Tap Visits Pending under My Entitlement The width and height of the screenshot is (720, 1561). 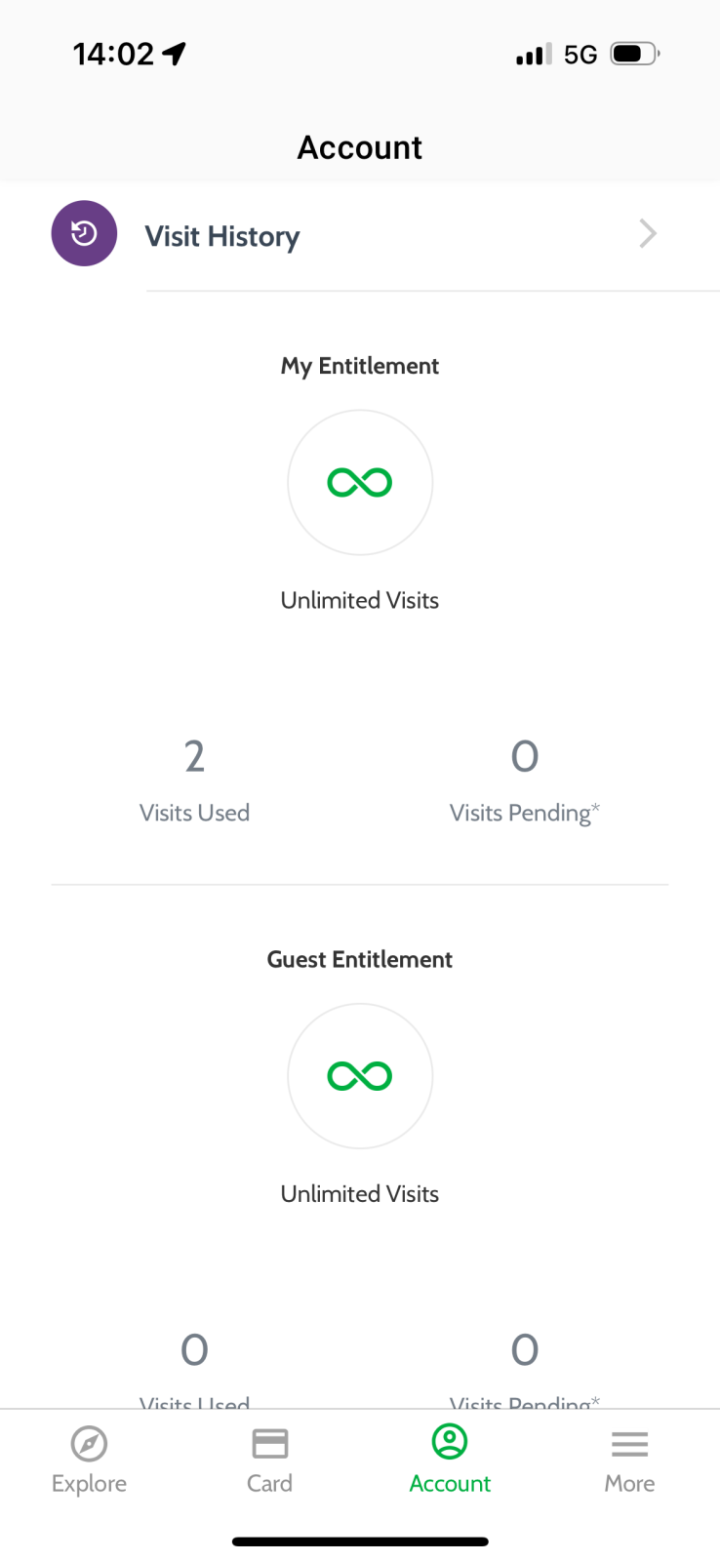tap(525, 813)
